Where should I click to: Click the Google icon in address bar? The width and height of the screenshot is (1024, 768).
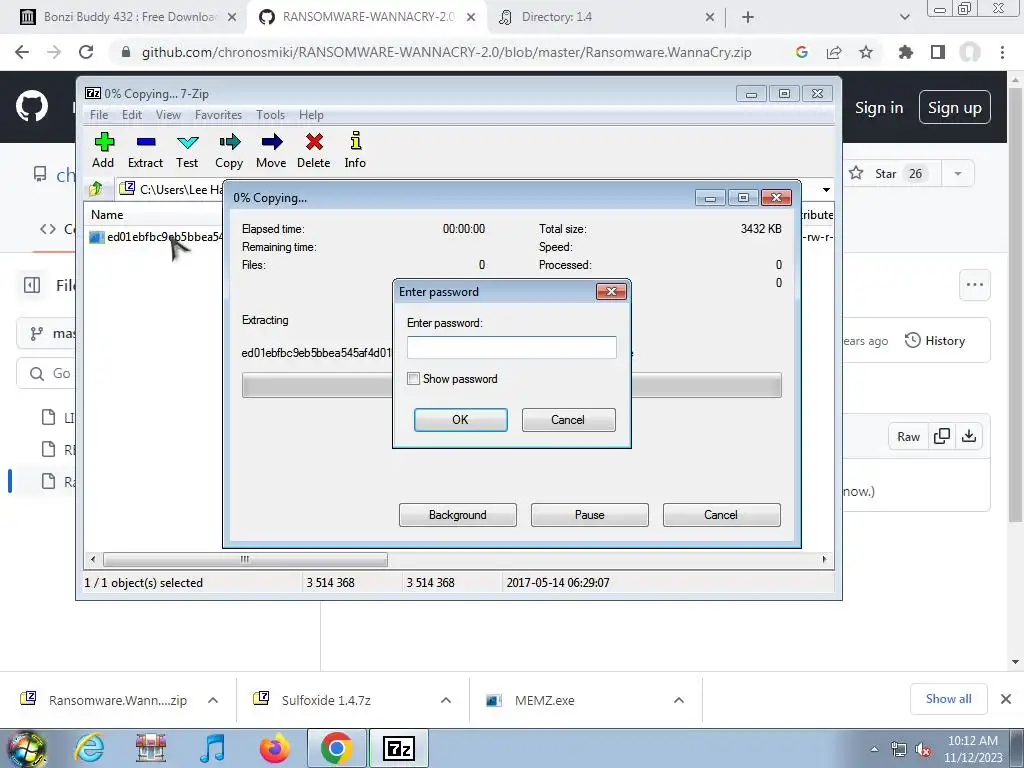point(802,52)
